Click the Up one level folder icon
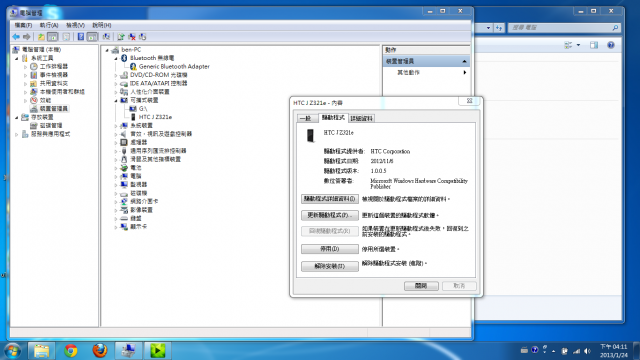 (x=41, y=37)
